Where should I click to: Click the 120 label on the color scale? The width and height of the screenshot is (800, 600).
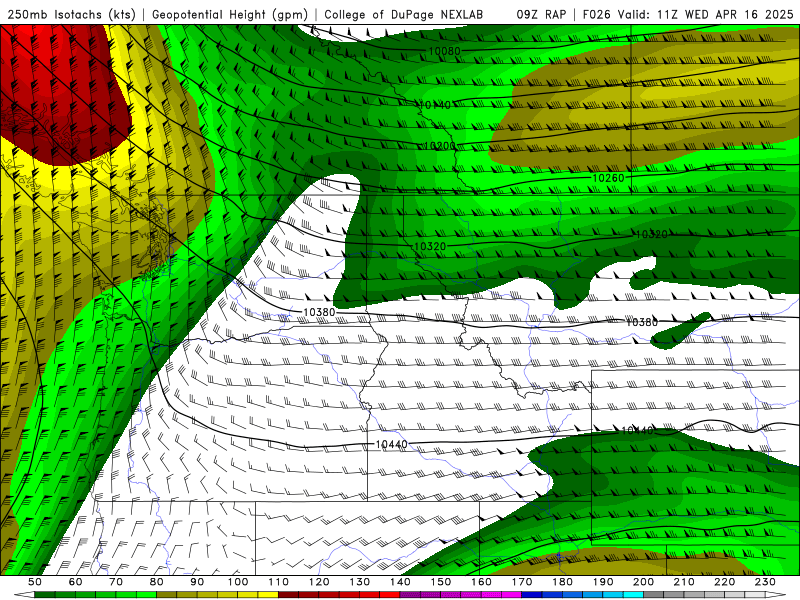319,582
